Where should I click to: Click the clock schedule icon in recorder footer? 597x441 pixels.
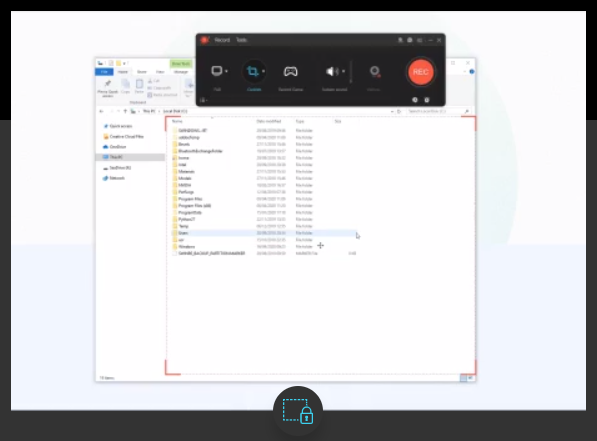415,100
